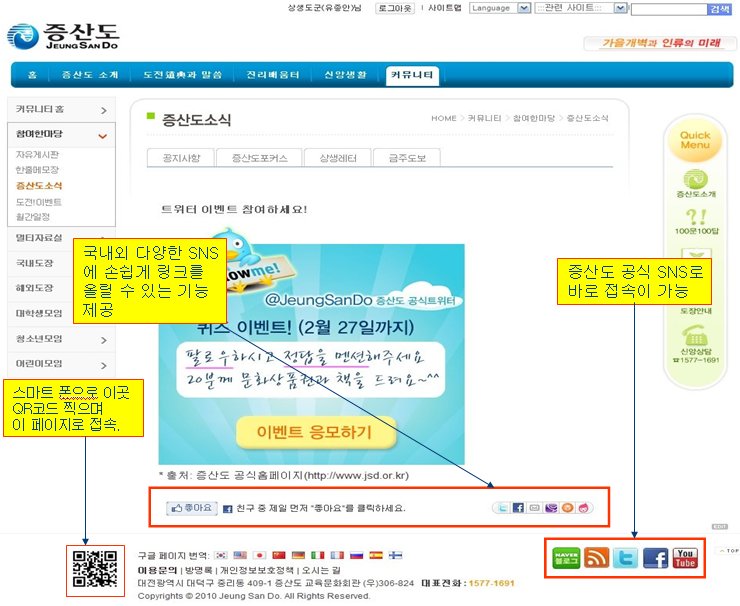Viewport: 740px width, 606px height.
Task: Open the Naver blog icon in footer
Action: tap(565, 558)
